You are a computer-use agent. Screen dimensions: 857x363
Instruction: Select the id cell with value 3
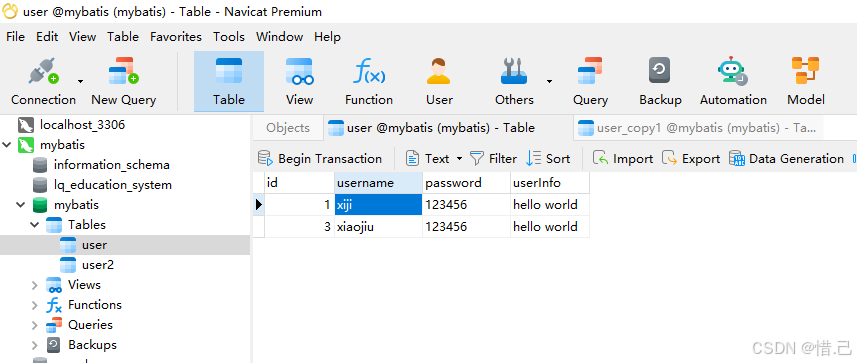tap(300, 226)
